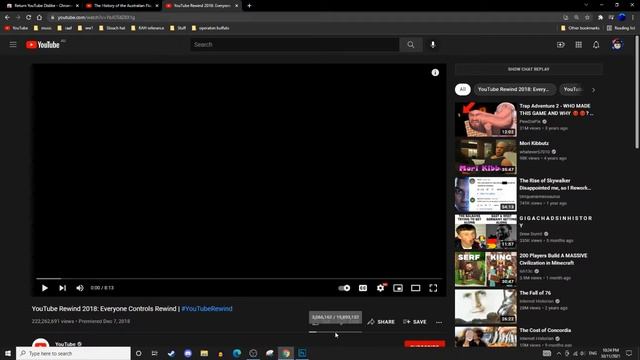Open player settings gear
This screenshot has height=360, width=640.
pos(380,288)
